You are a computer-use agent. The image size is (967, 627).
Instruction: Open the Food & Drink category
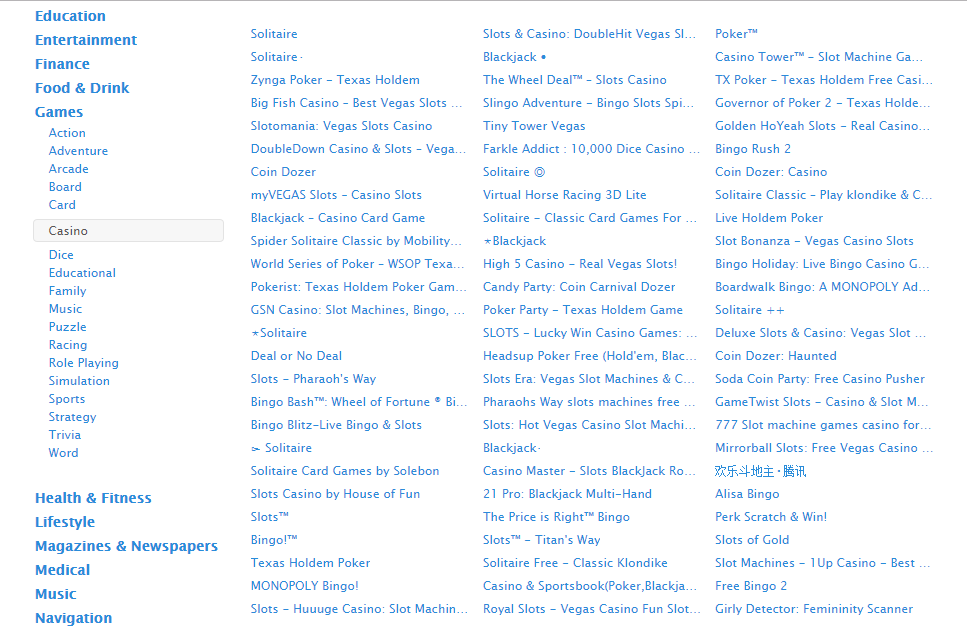82,88
